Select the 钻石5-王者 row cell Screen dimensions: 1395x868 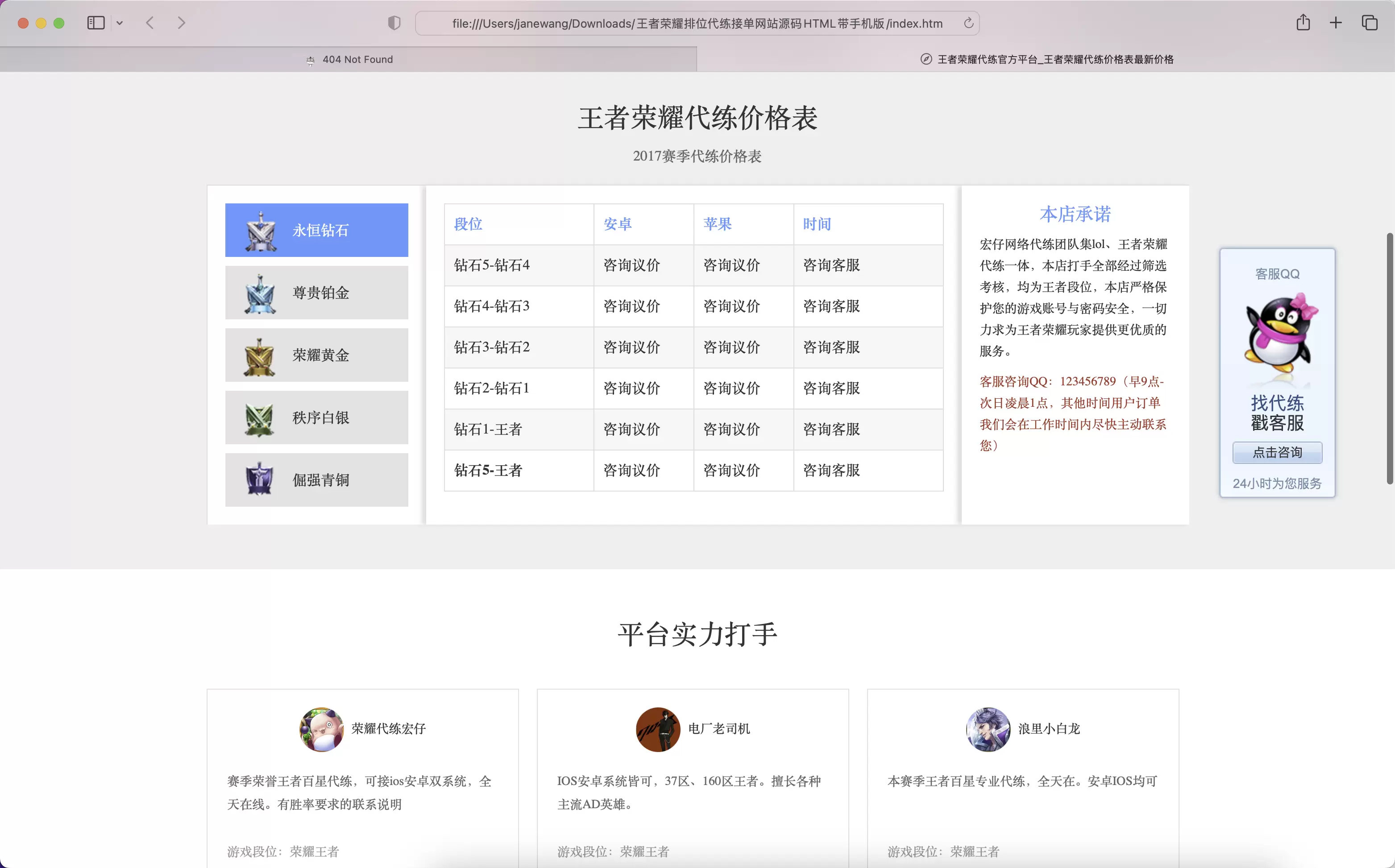(519, 471)
